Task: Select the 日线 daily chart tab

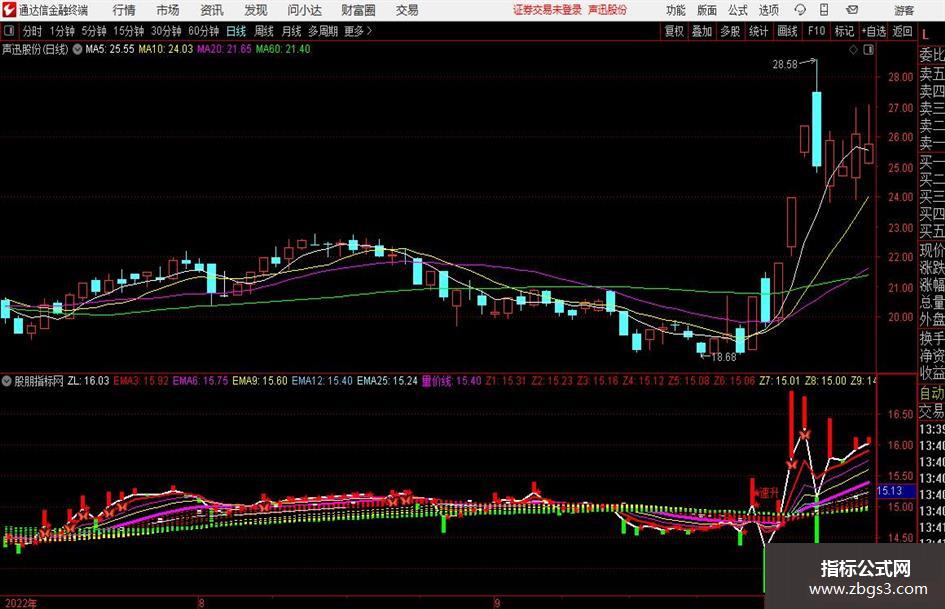Action: (x=236, y=31)
